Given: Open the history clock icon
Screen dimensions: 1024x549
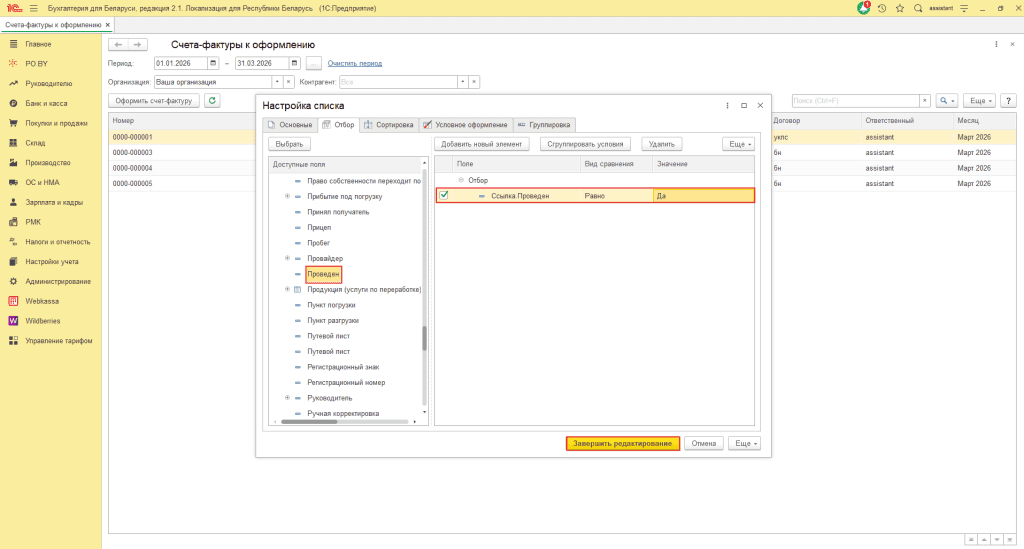Looking at the screenshot, I should tap(882, 8).
